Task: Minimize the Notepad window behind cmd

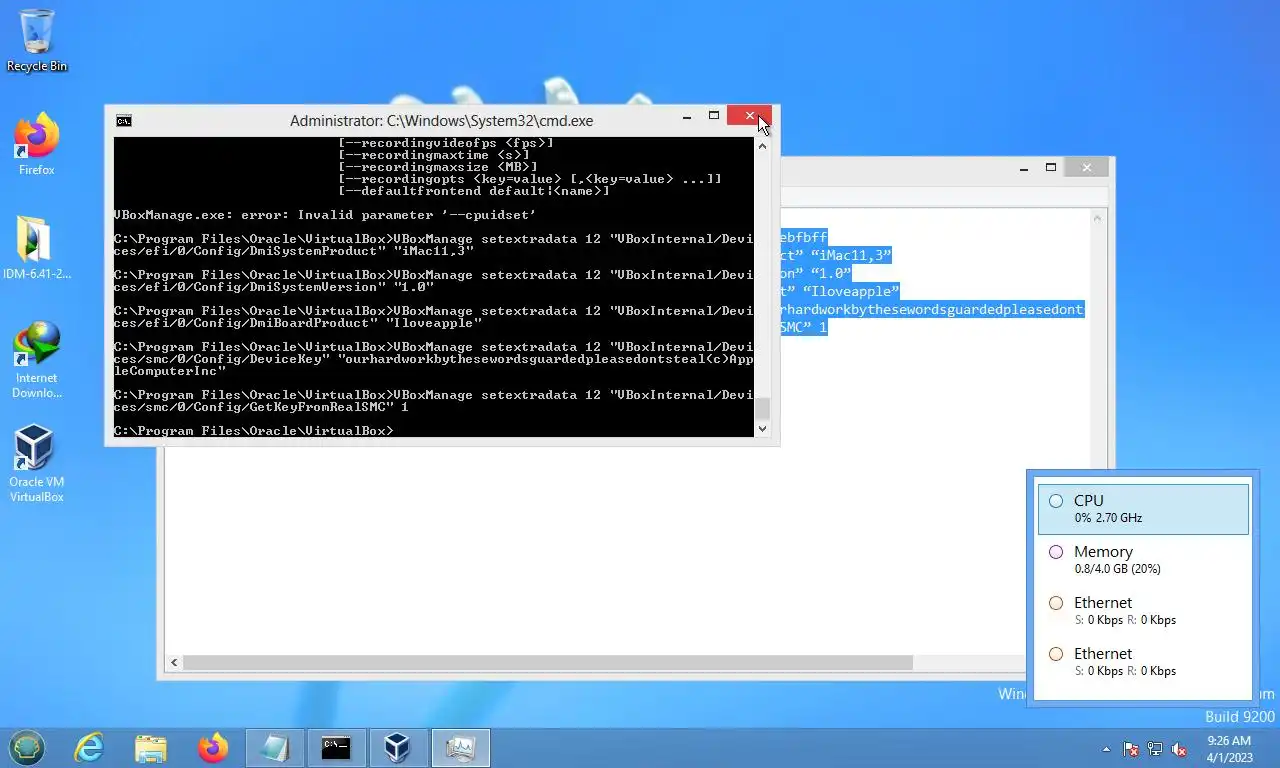Action: (1024, 169)
